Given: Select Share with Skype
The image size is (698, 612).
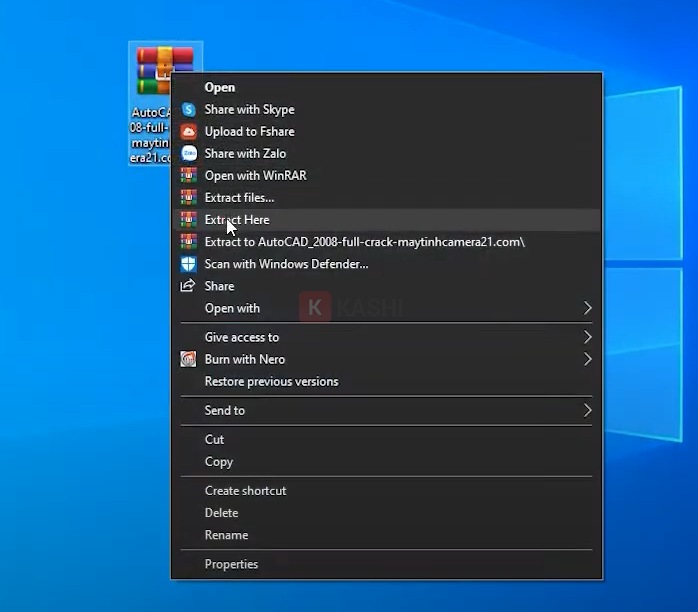Looking at the screenshot, I should (386, 109).
